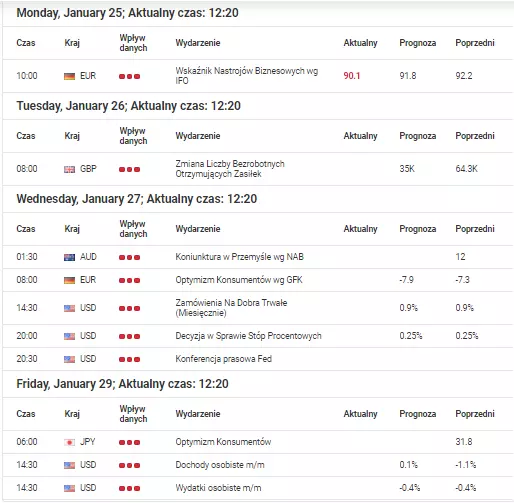514x503 pixels.
Task: Click the Australian flag next to AUD
Action: tap(69, 257)
